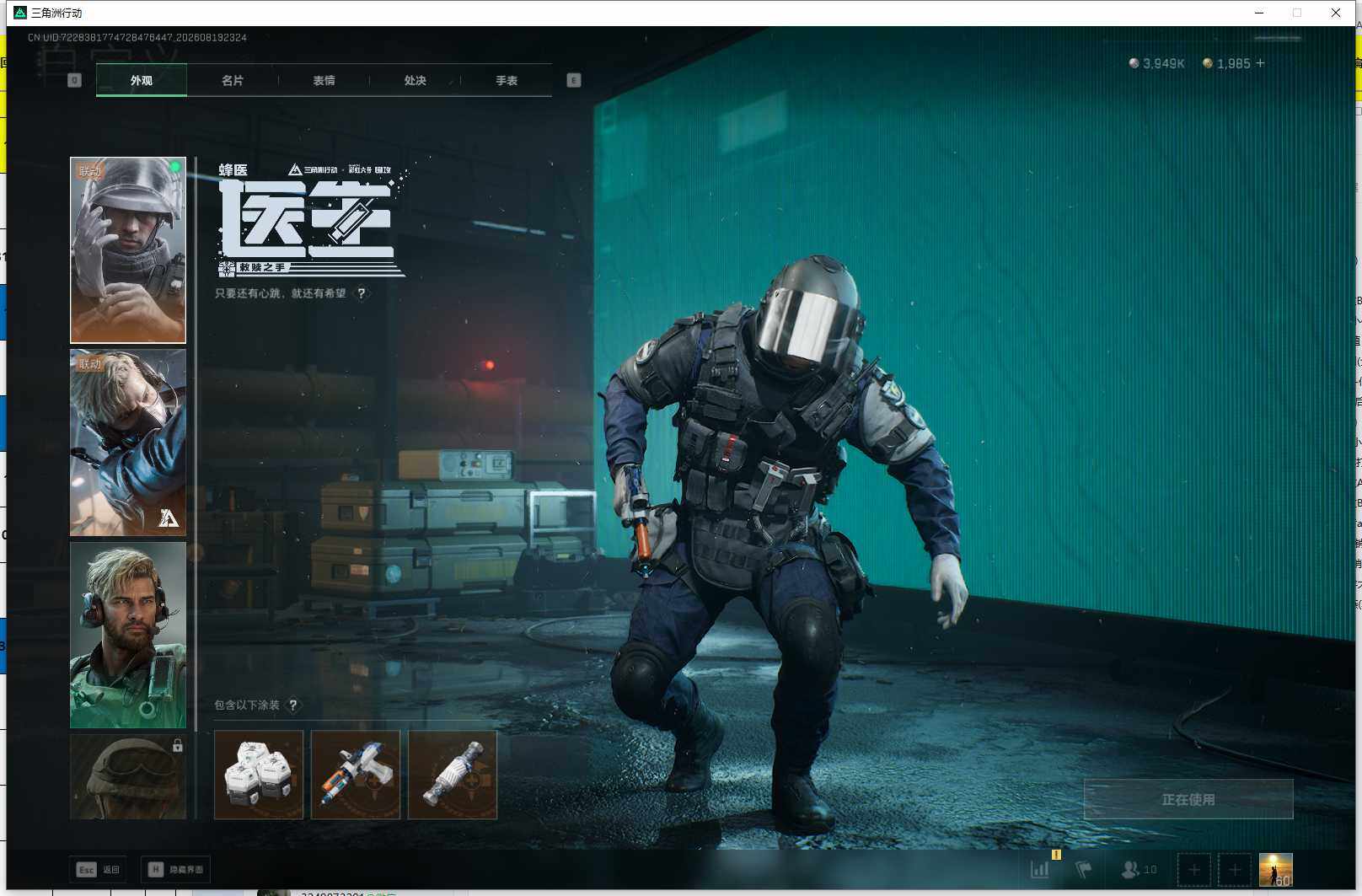Viewport: 1362px width, 896px height.
Task: Click the Q previous-tab key icon
Action: click(x=74, y=80)
